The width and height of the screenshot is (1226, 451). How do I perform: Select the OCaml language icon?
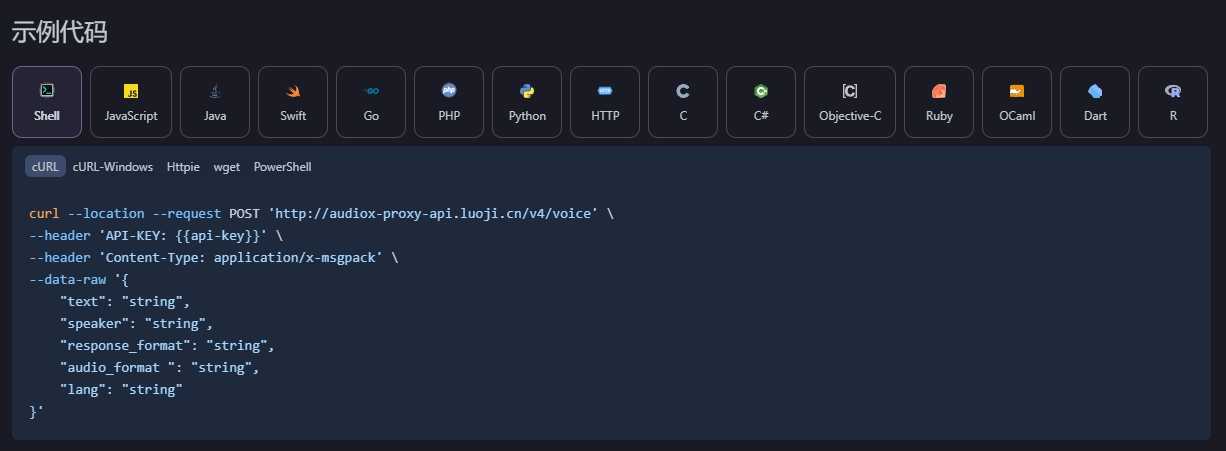[x=1017, y=91]
